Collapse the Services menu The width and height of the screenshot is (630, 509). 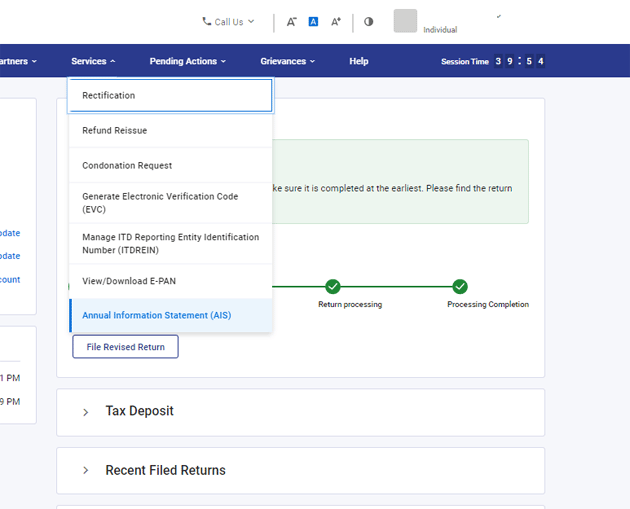tap(93, 61)
